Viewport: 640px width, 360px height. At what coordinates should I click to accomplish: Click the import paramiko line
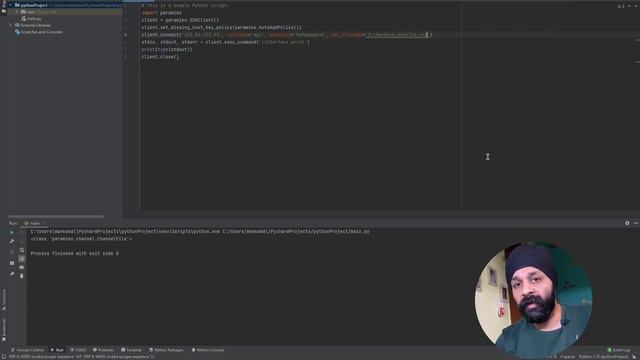point(162,13)
